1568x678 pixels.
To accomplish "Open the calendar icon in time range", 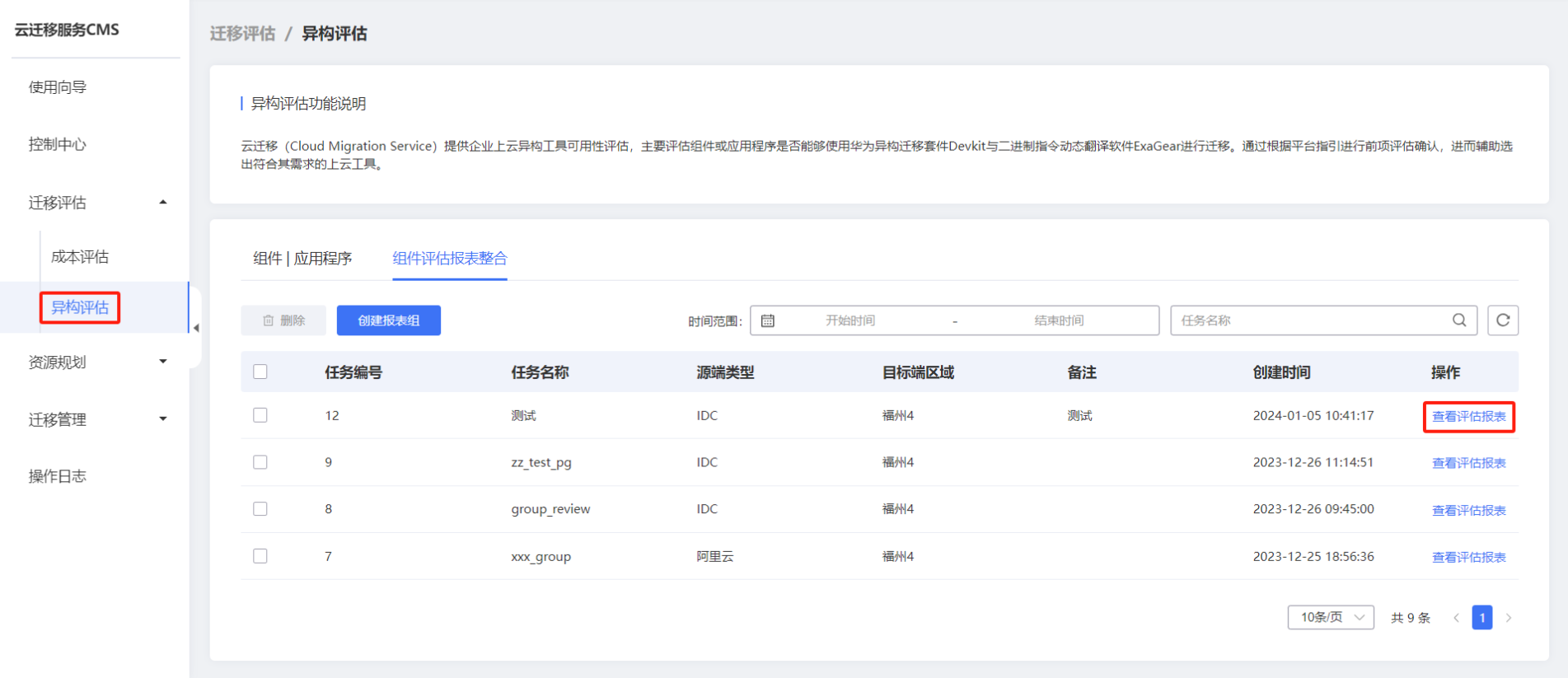I will [767, 320].
